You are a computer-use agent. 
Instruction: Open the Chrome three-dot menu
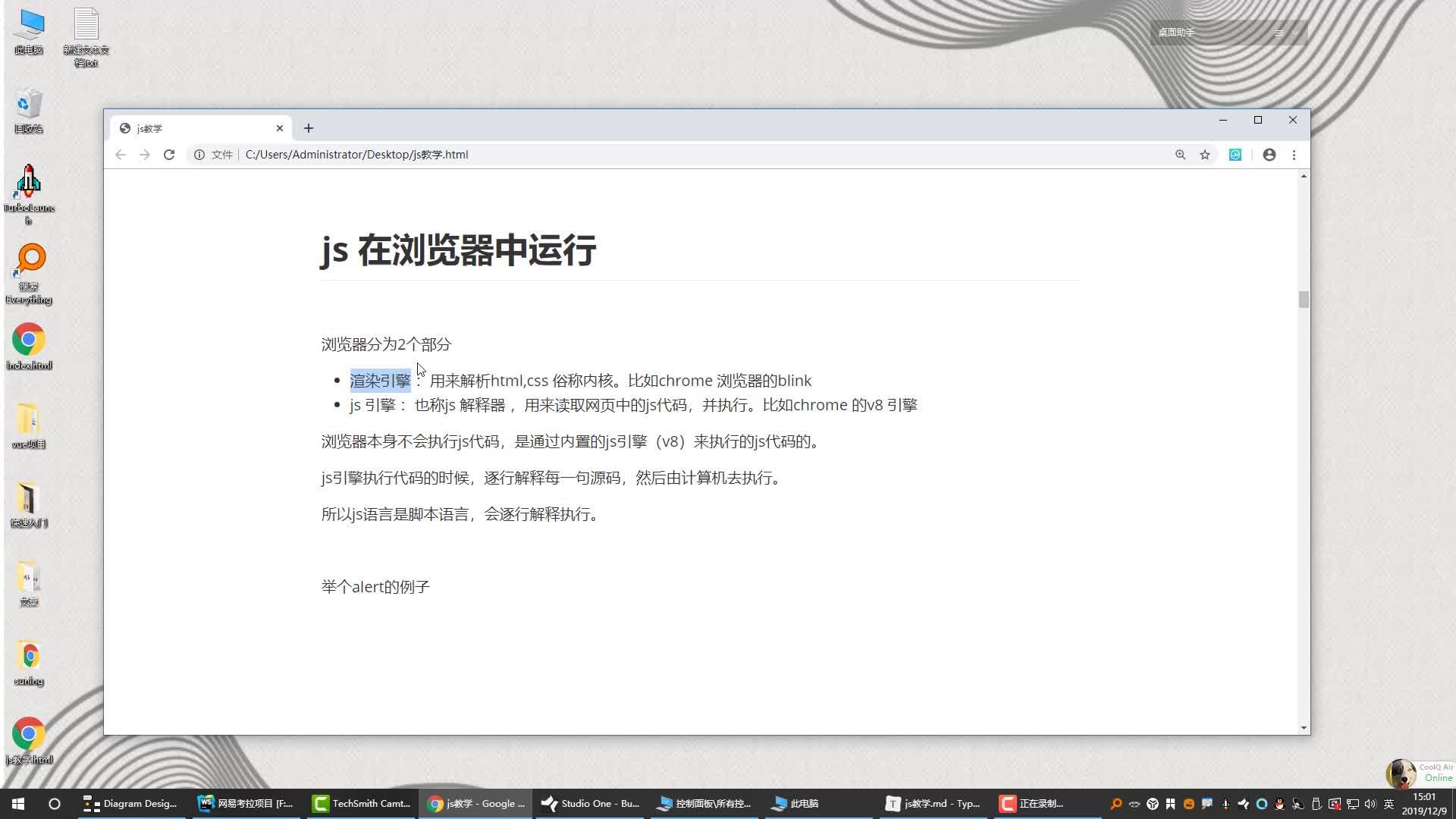pos(1294,155)
